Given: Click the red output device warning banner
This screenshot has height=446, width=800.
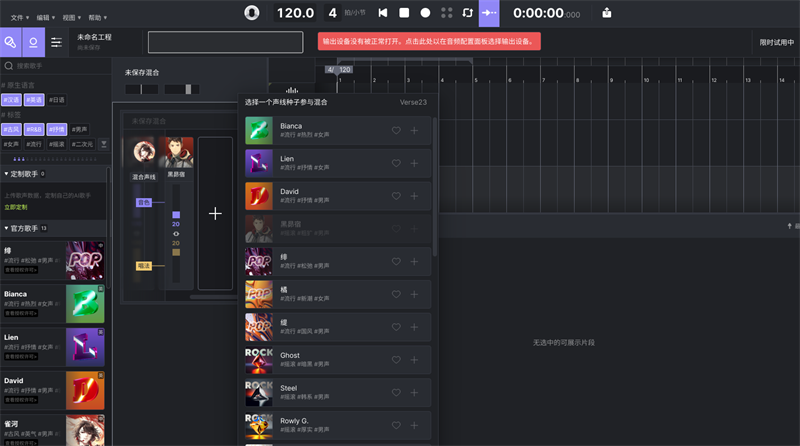Looking at the screenshot, I should pos(430,42).
